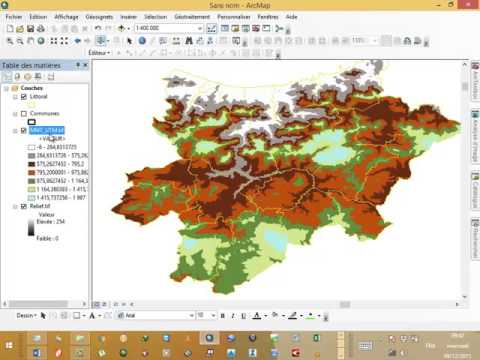The height and width of the screenshot is (360, 480).
Task: Go back to previous extent arrow
Action: tap(77, 41)
